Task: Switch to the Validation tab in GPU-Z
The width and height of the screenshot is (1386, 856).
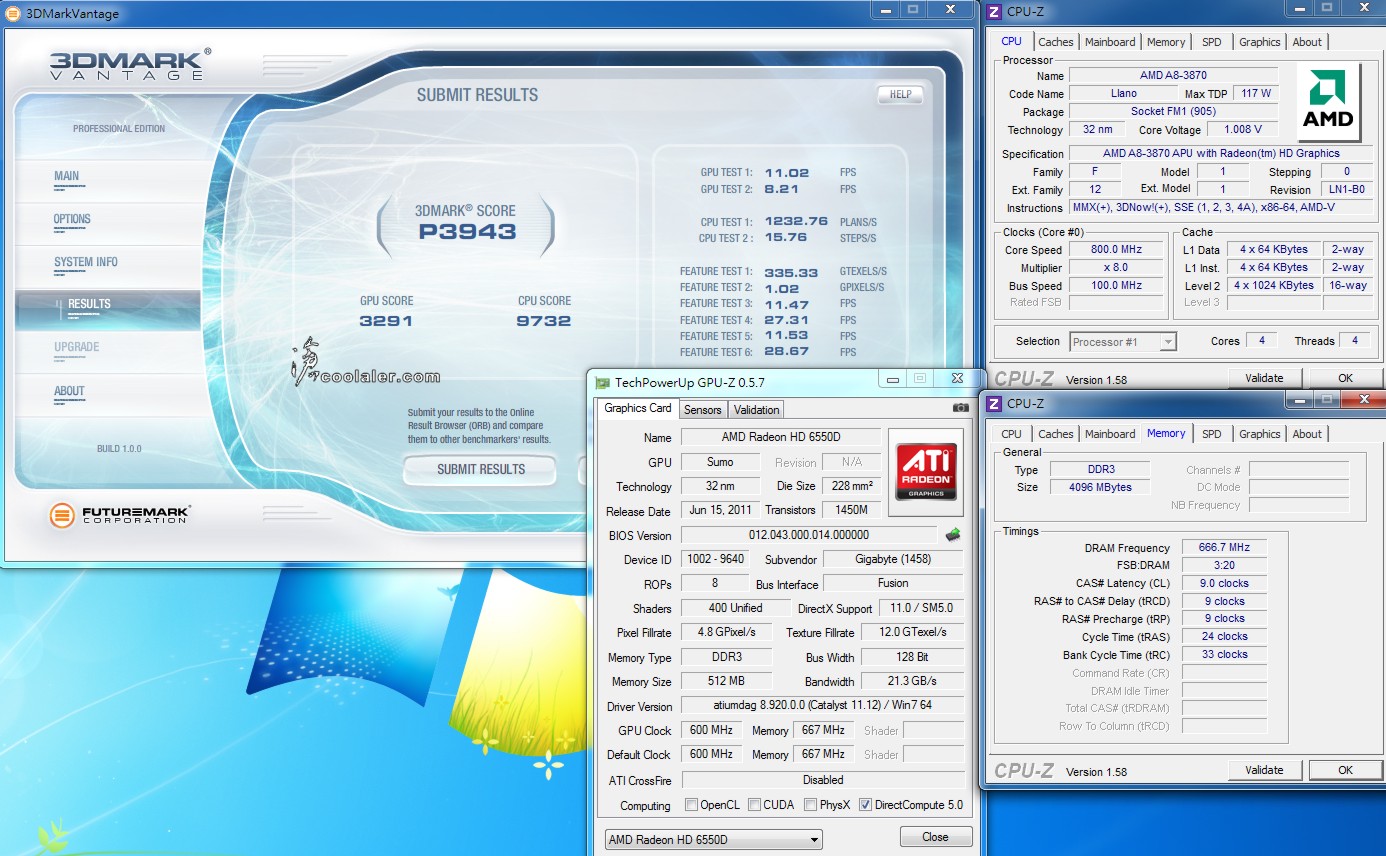Action: (x=756, y=410)
